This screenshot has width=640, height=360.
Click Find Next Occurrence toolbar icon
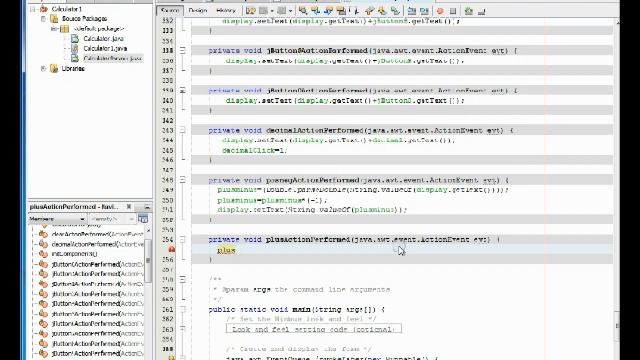pyautogui.click(x=328, y=11)
